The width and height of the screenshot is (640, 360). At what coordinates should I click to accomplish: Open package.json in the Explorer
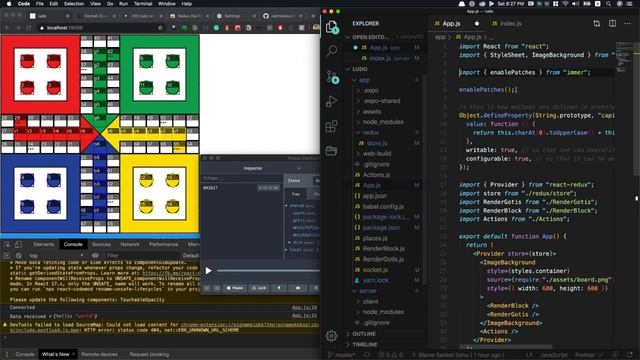pos(381,227)
